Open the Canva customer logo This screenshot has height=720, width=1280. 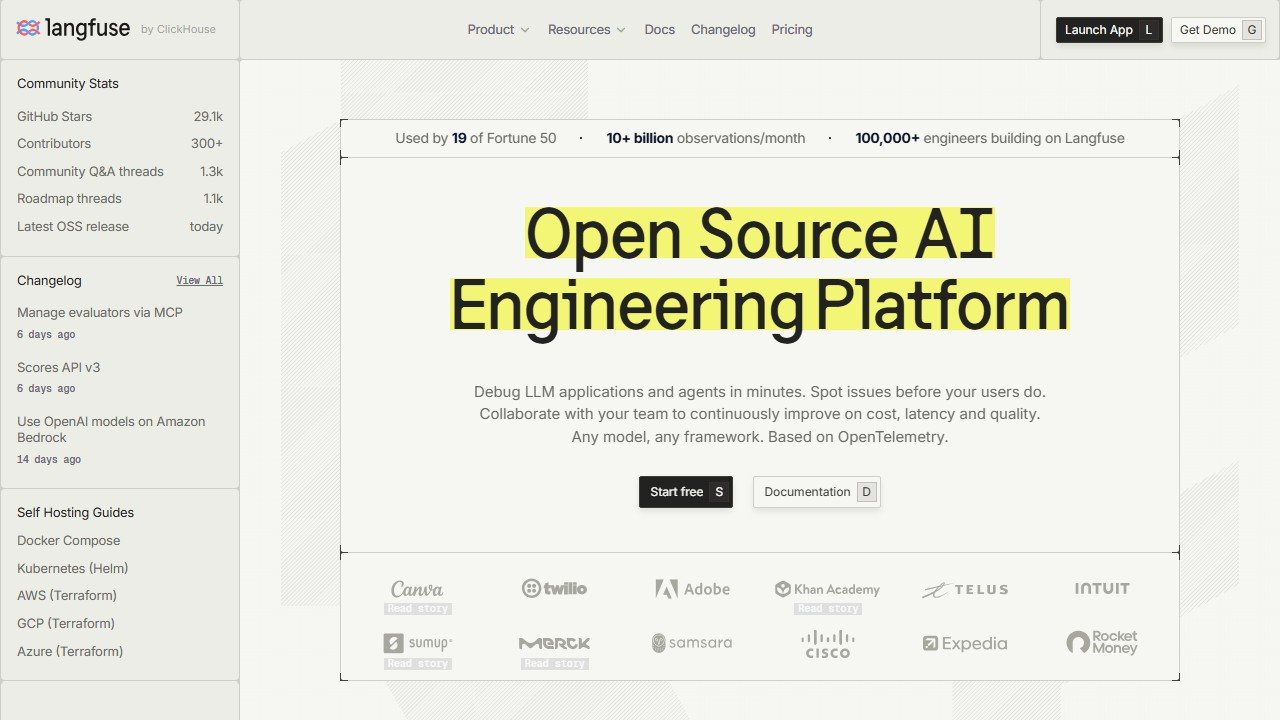coord(417,589)
